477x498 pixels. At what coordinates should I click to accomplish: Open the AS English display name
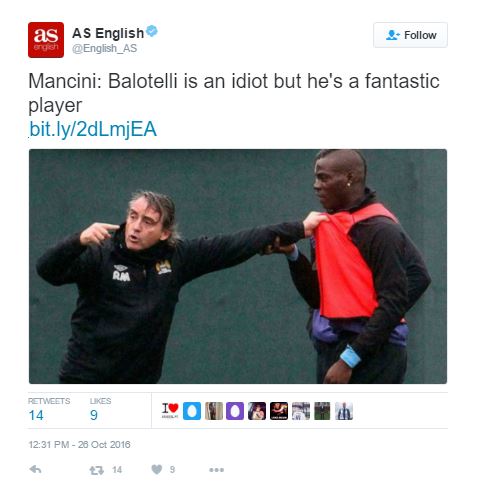108,33
